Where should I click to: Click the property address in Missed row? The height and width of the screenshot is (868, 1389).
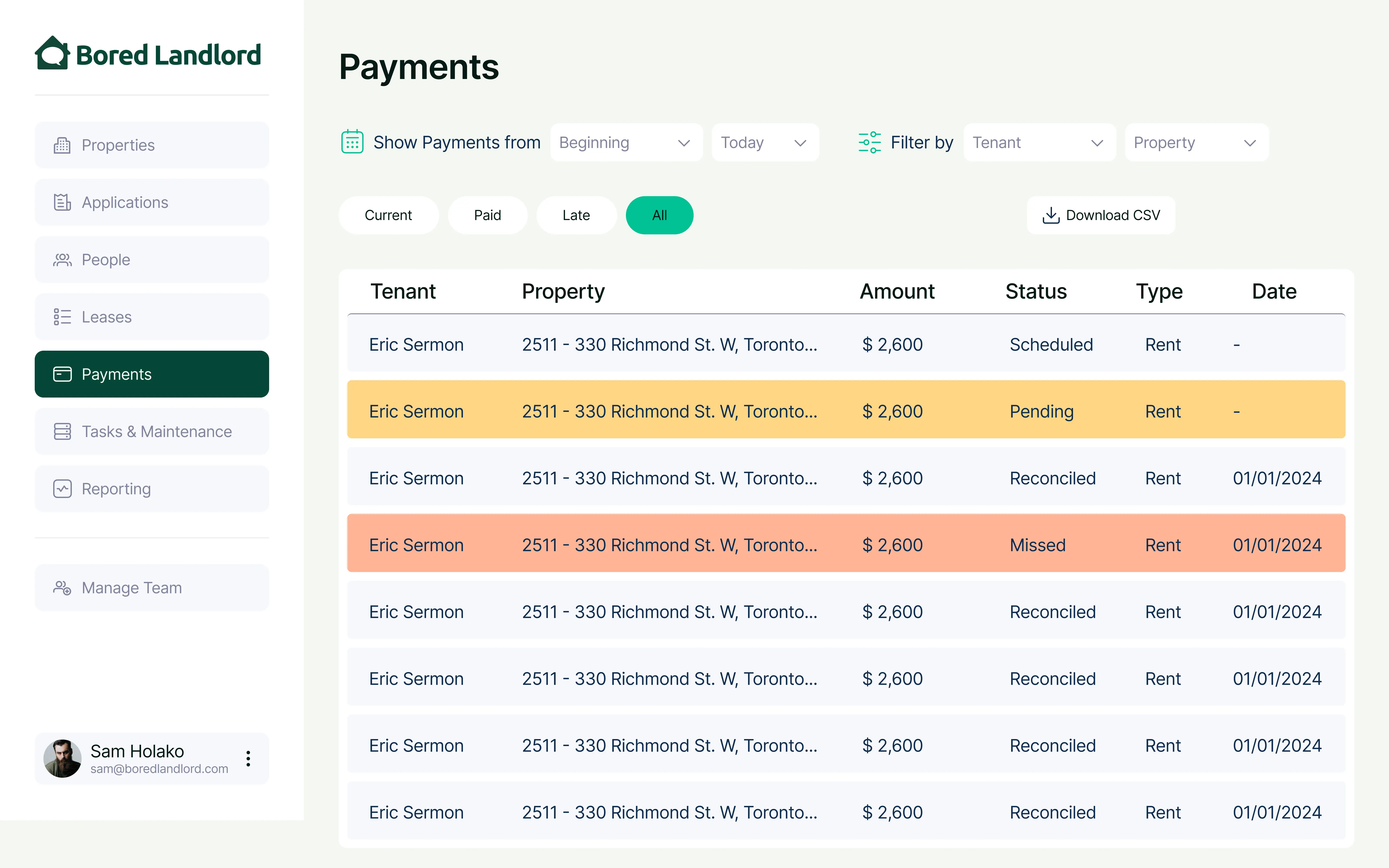pos(669,545)
